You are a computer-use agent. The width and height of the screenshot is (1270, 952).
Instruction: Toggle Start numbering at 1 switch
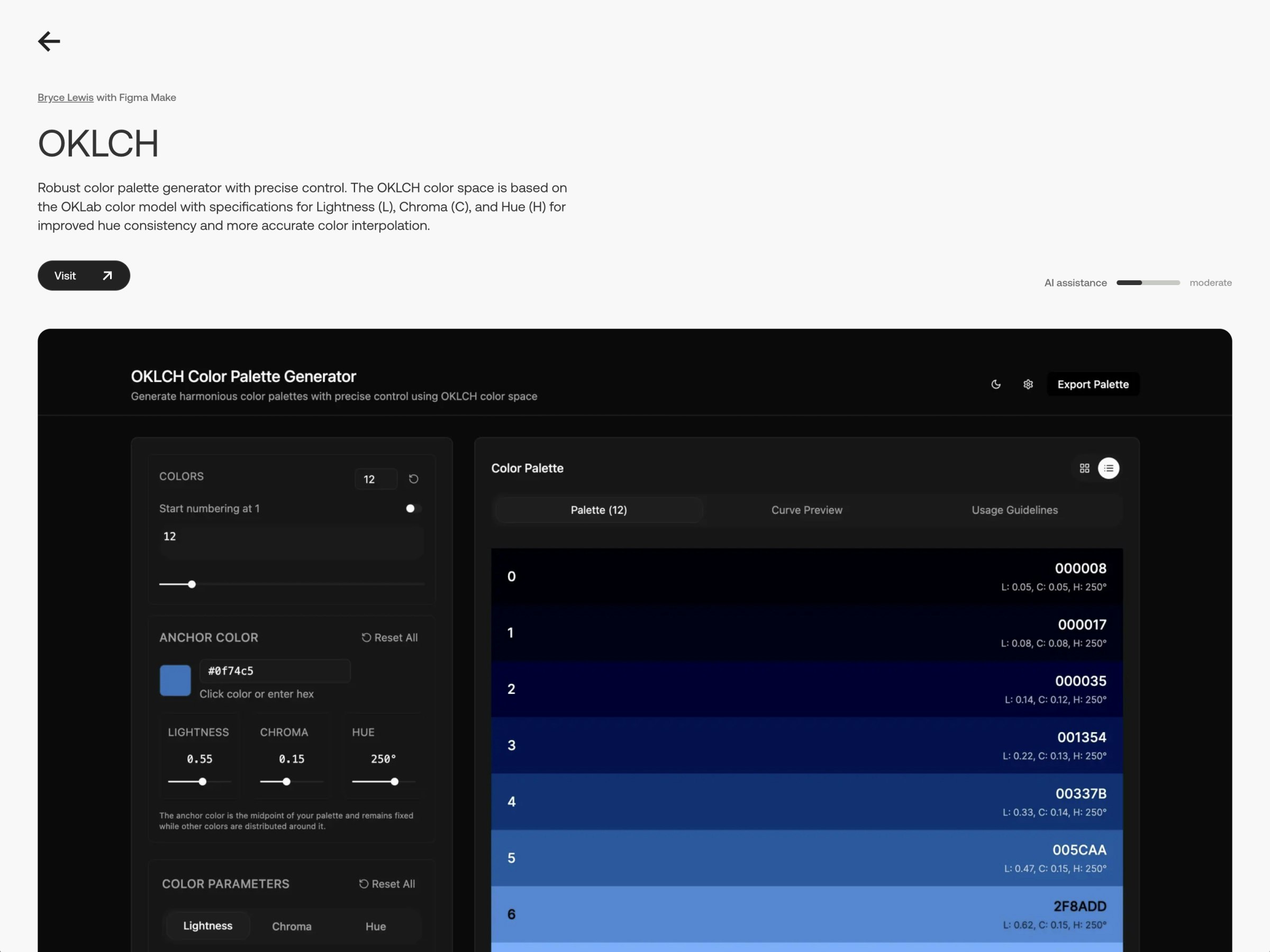(413, 508)
